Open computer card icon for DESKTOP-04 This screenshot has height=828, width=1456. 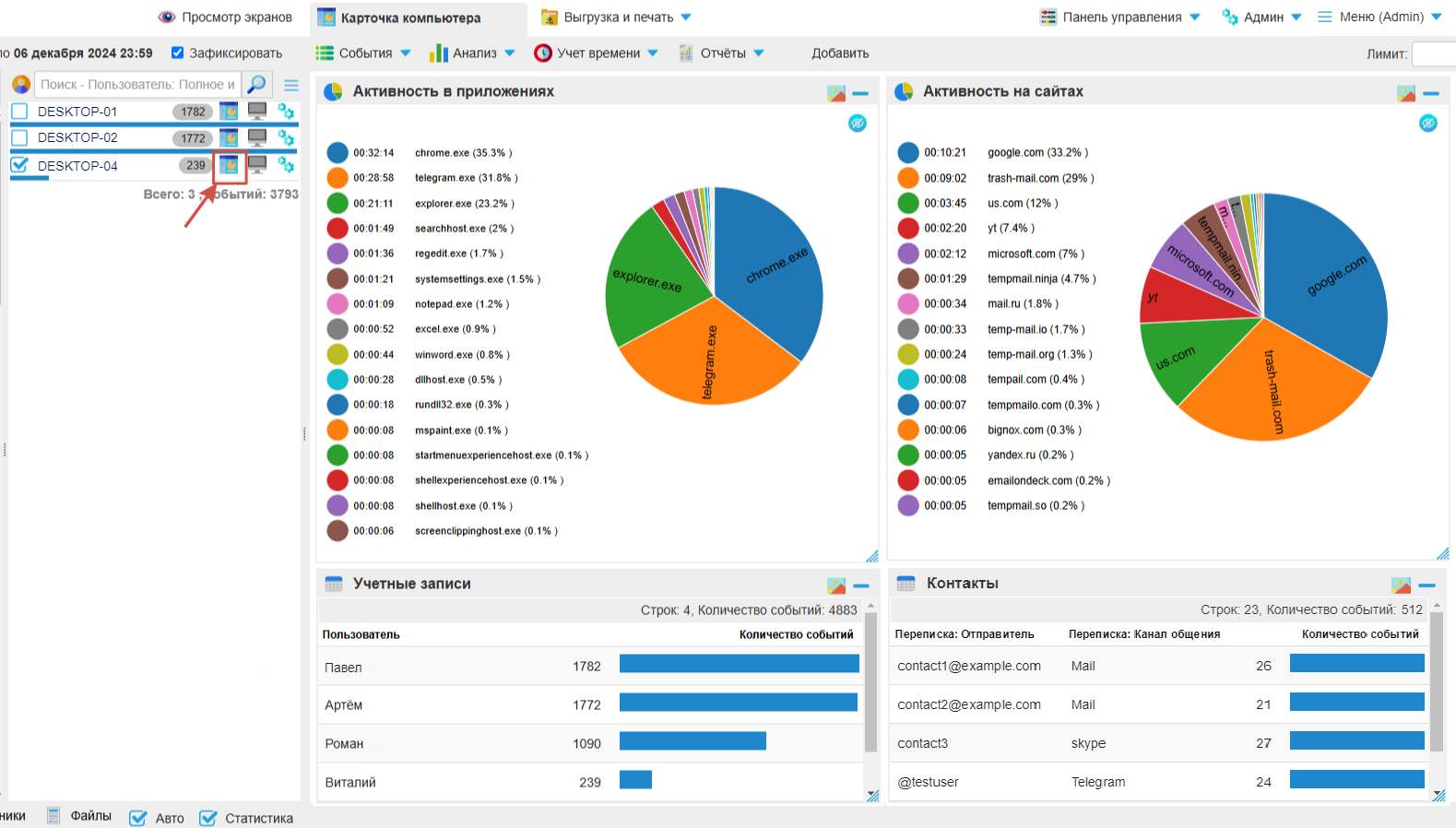tap(229, 165)
